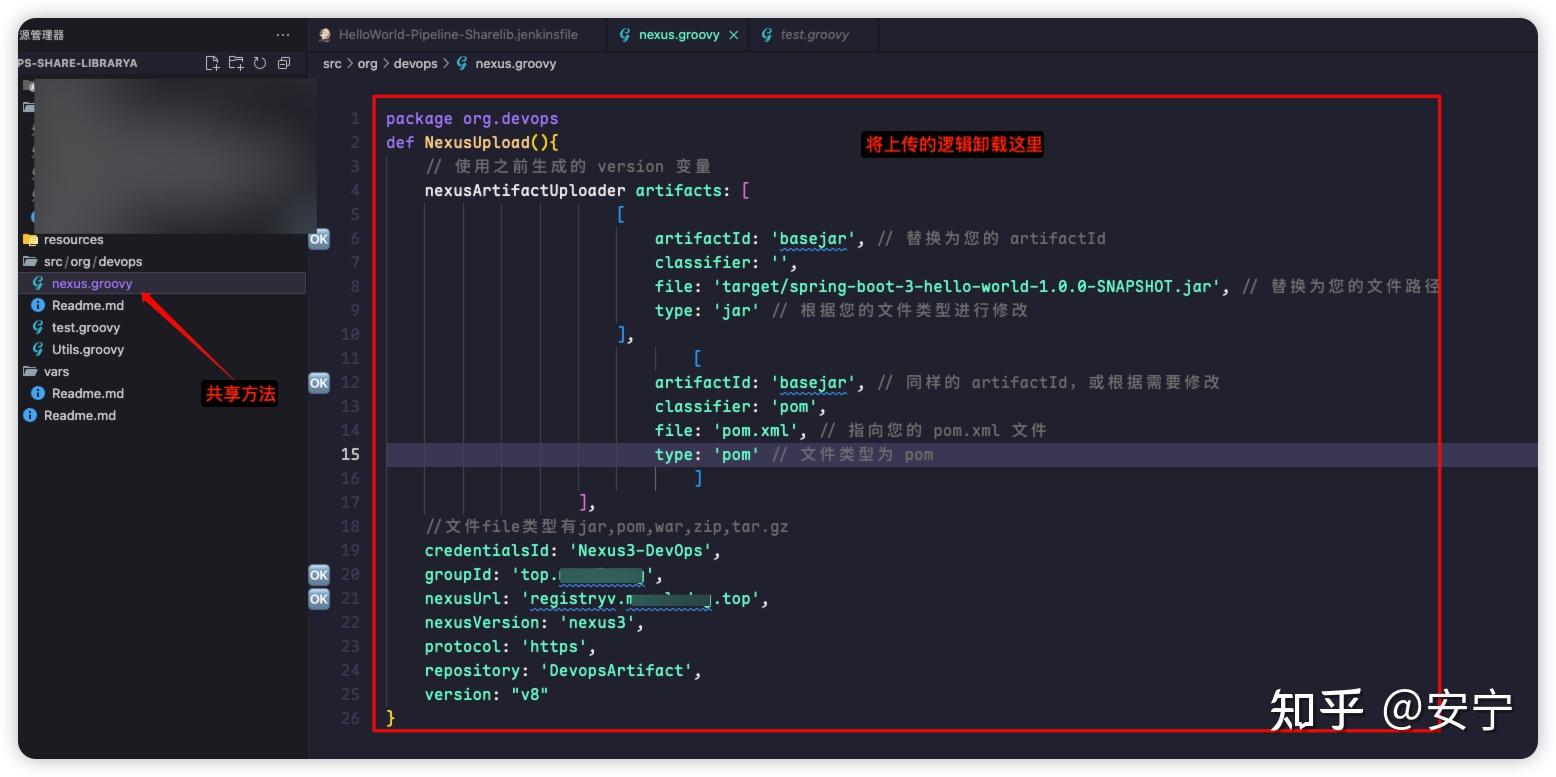Click the devops breadcrumb segment

pyautogui.click(x=416, y=63)
